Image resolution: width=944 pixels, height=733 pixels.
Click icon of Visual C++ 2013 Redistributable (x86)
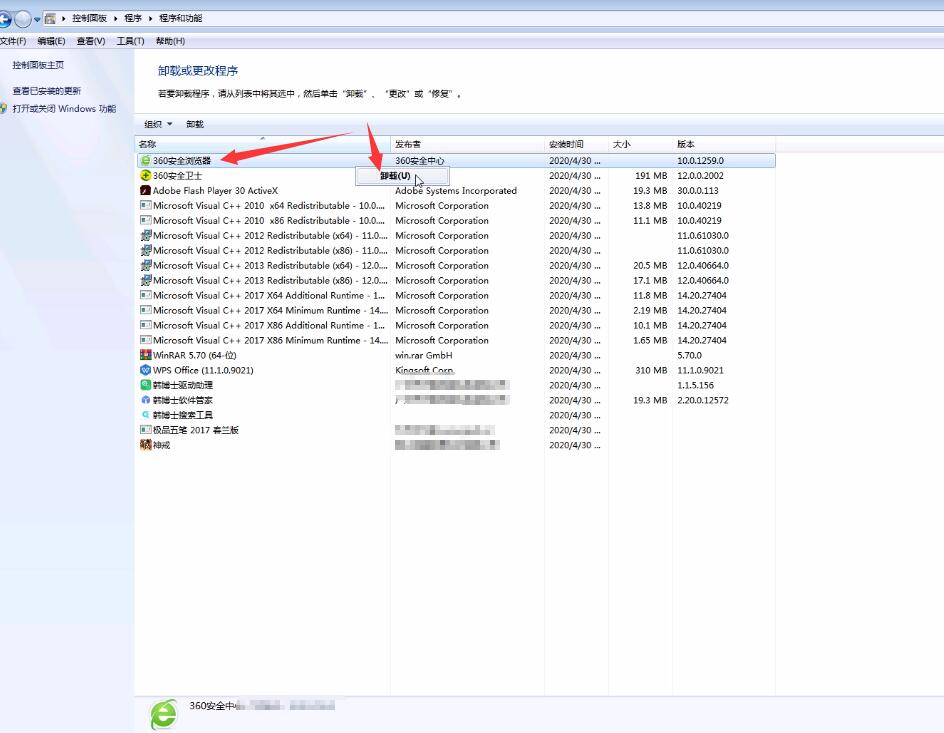pos(145,280)
